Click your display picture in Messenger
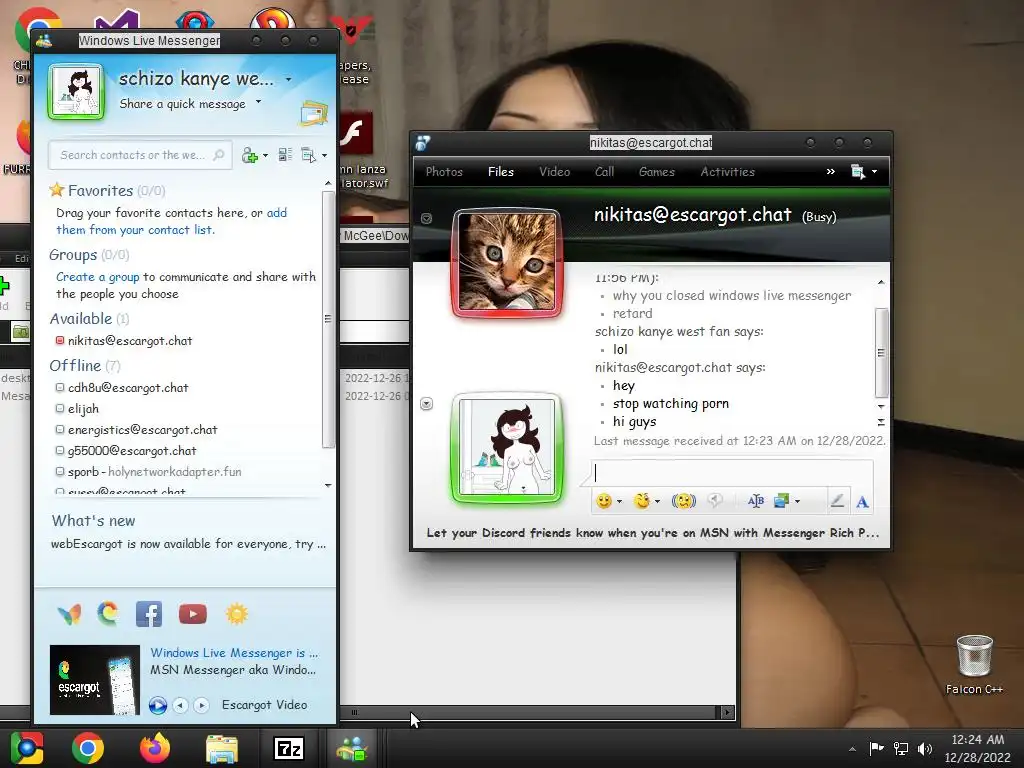The height and width of the screenshot is (768, 1024). click(76, 91)
